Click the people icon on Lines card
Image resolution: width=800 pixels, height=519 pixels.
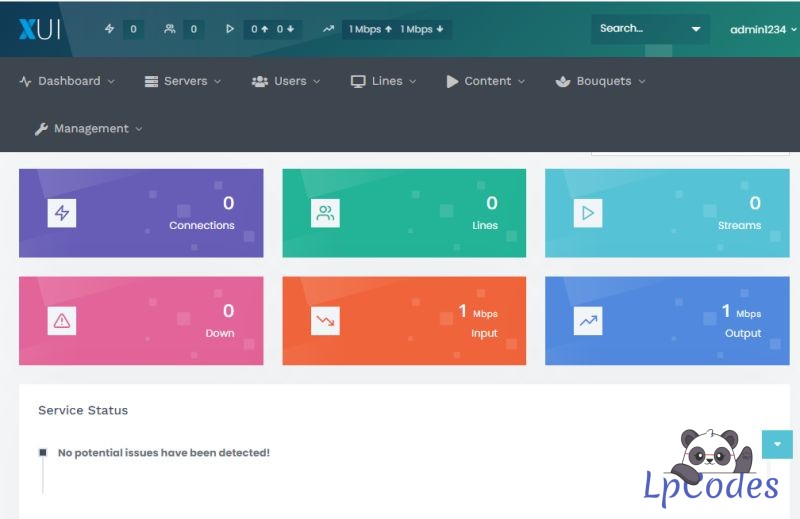click(x=325, y=213)
